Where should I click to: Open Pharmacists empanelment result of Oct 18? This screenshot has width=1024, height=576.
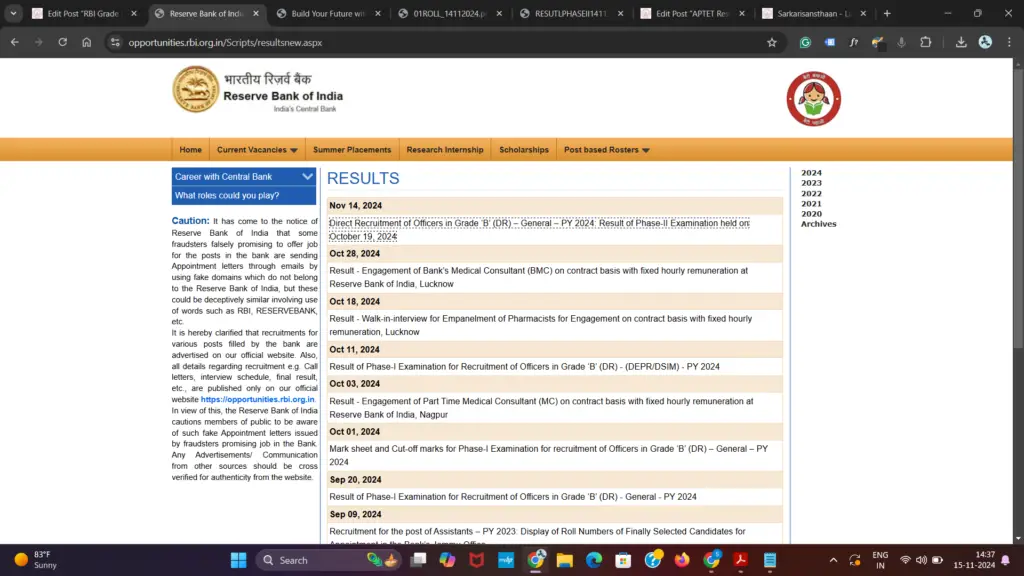pyautogui.click(x=541, y=325)
